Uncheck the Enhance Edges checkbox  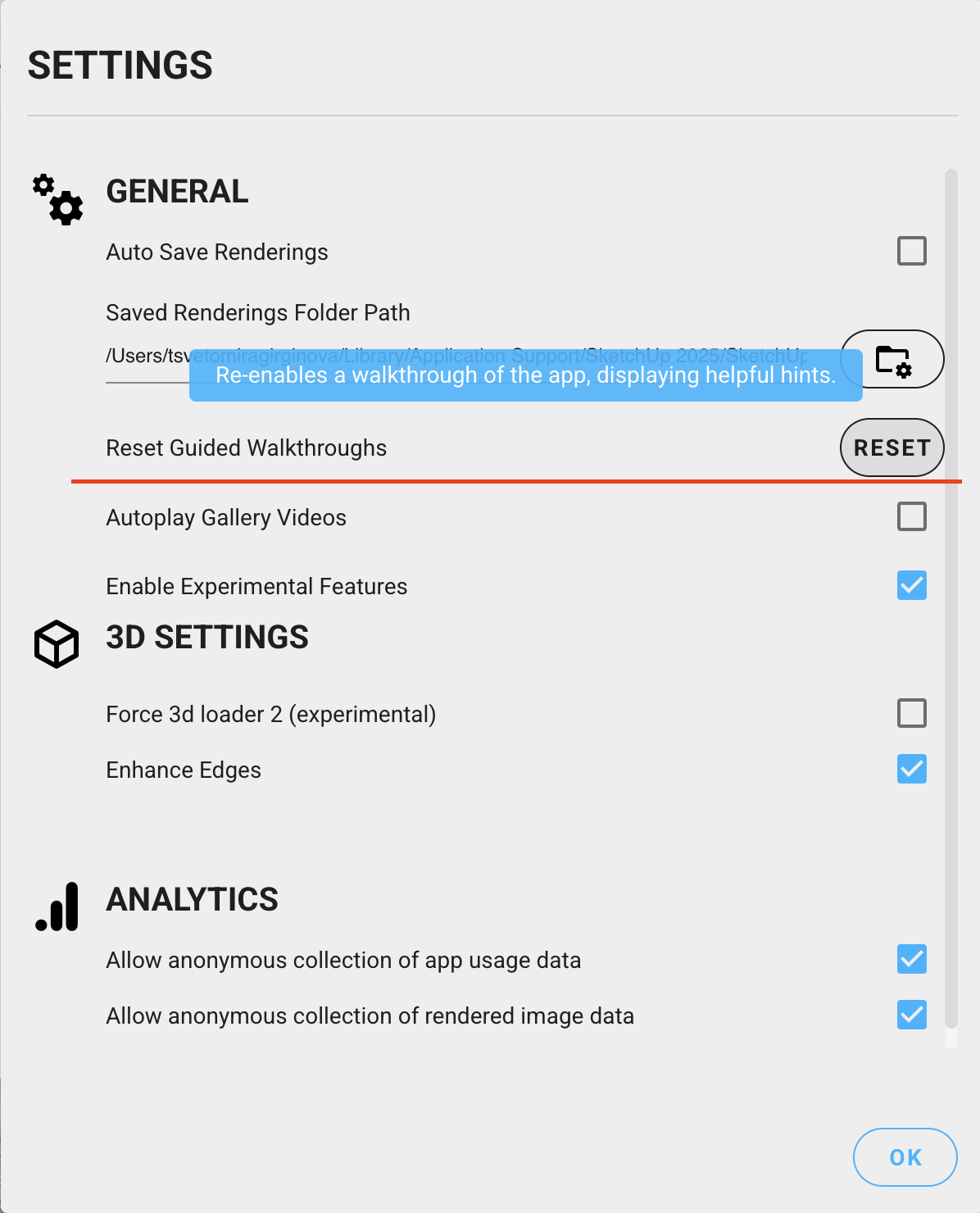(912, 769)
